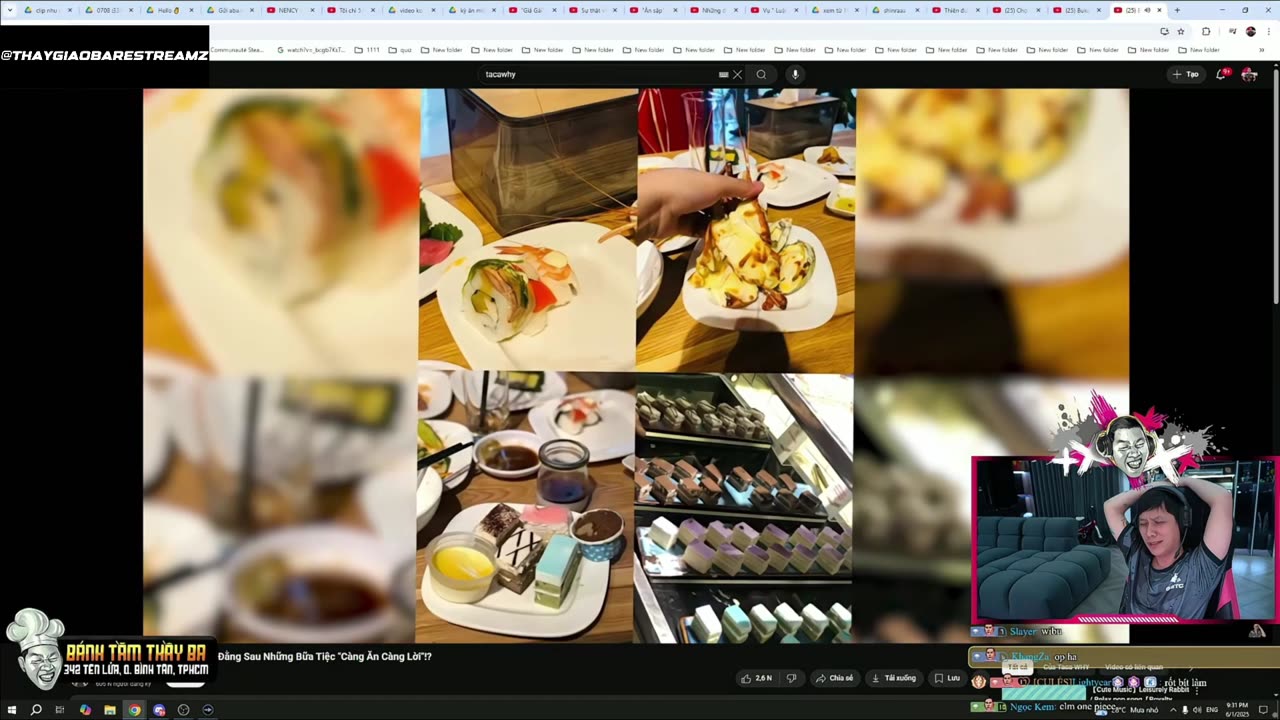
Task: Like the video with the thumbs-up button
Action: click(x=756, y=678)
